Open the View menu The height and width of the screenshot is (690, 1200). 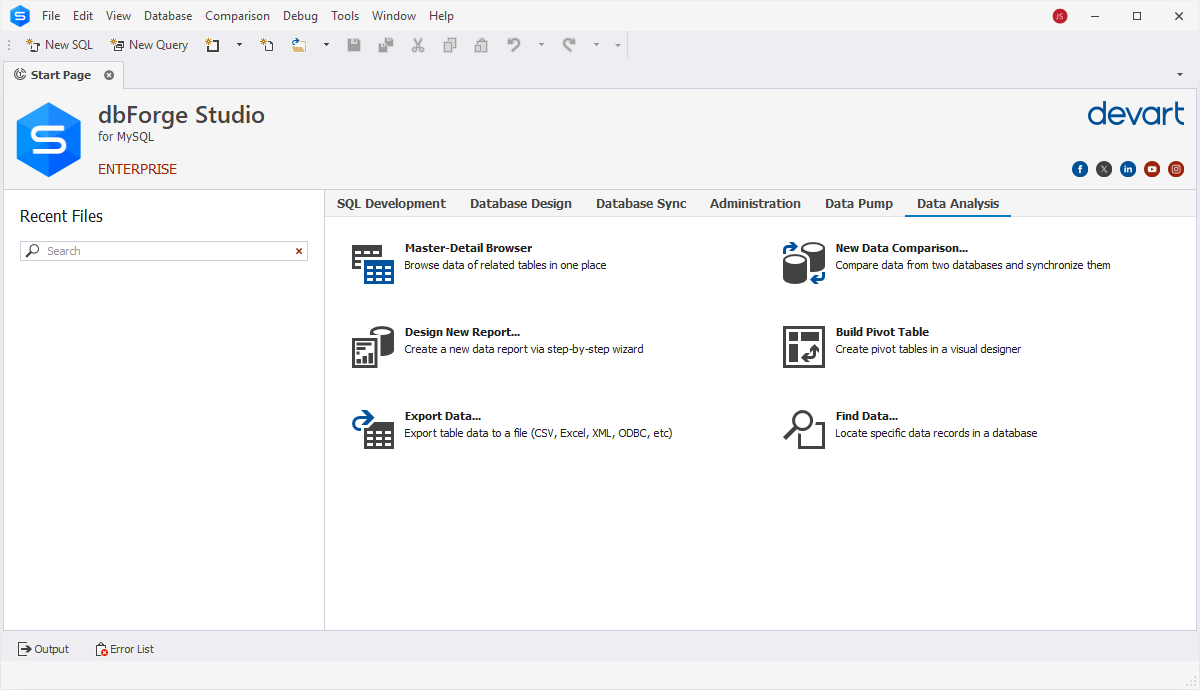pyautogui.click(x=118, y=16)
